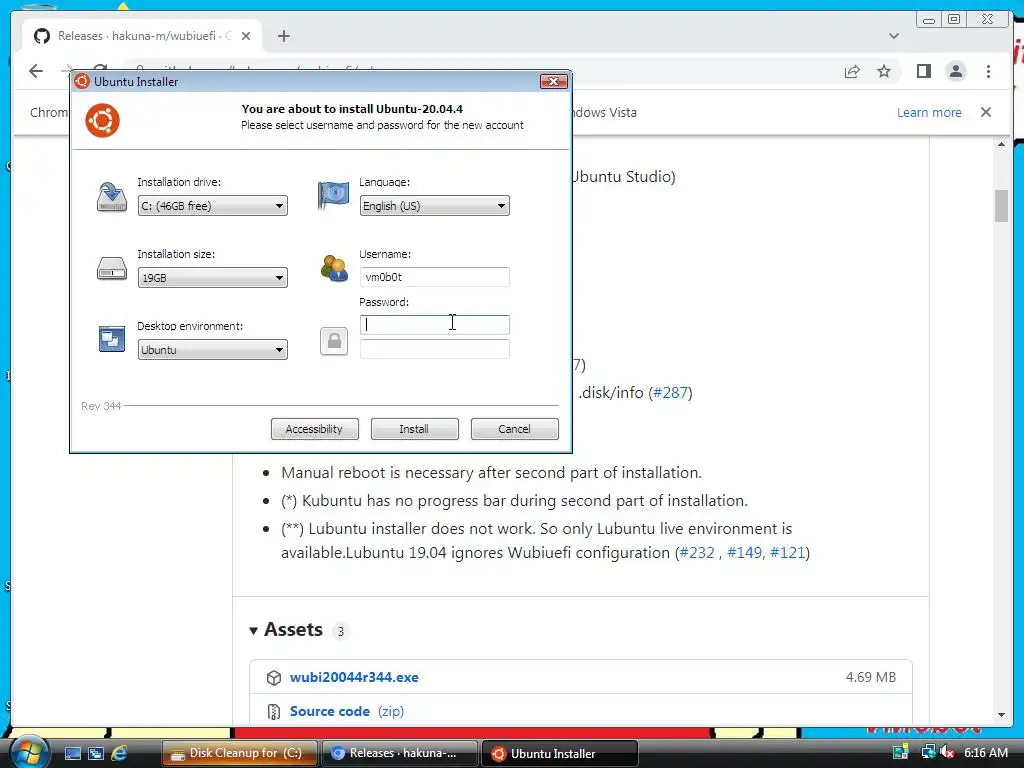Select the Releases hakuna-m/wubiuefi tab
1024x768 pixels.
(x=142, y=36)
